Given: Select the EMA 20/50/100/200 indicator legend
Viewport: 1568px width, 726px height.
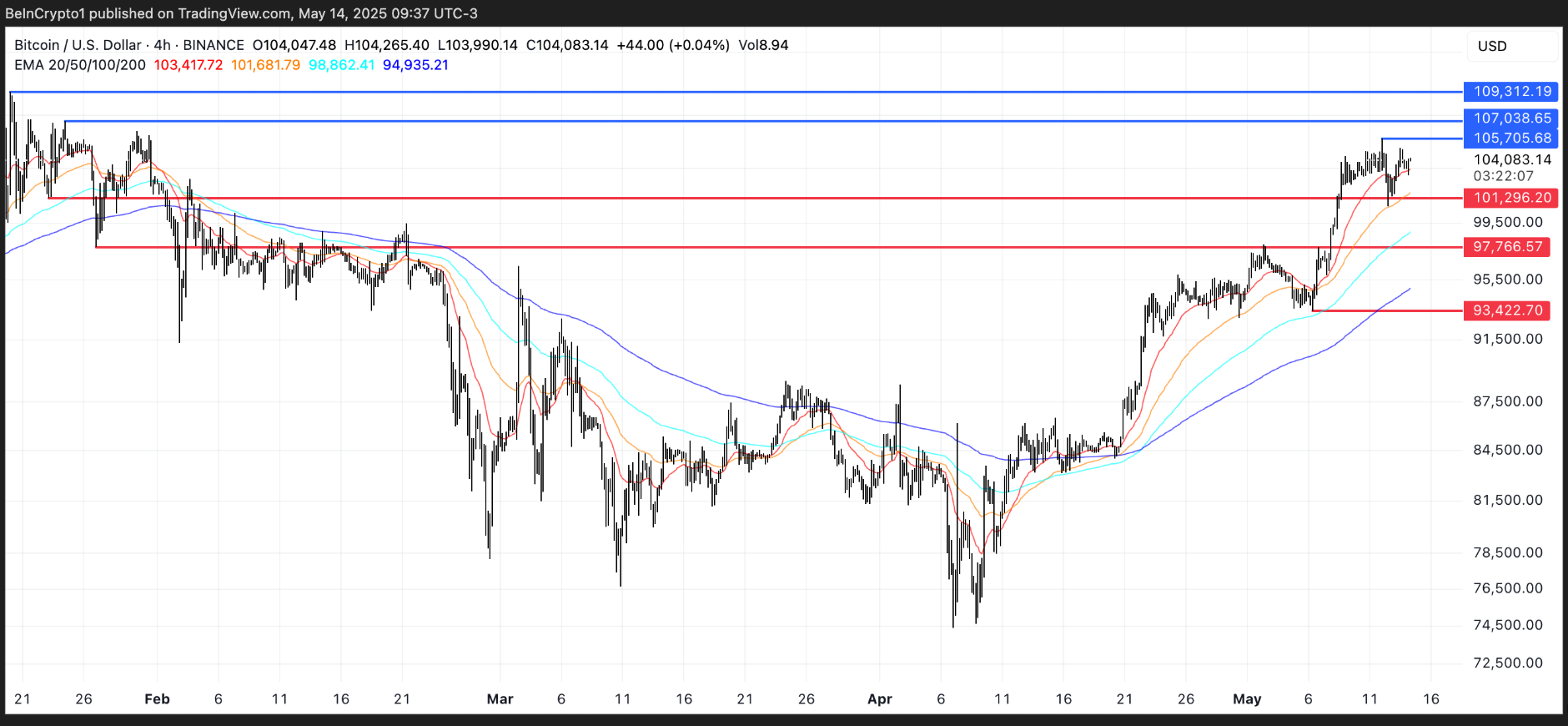Looking at the screenshot, I should [x=80, y=65].
